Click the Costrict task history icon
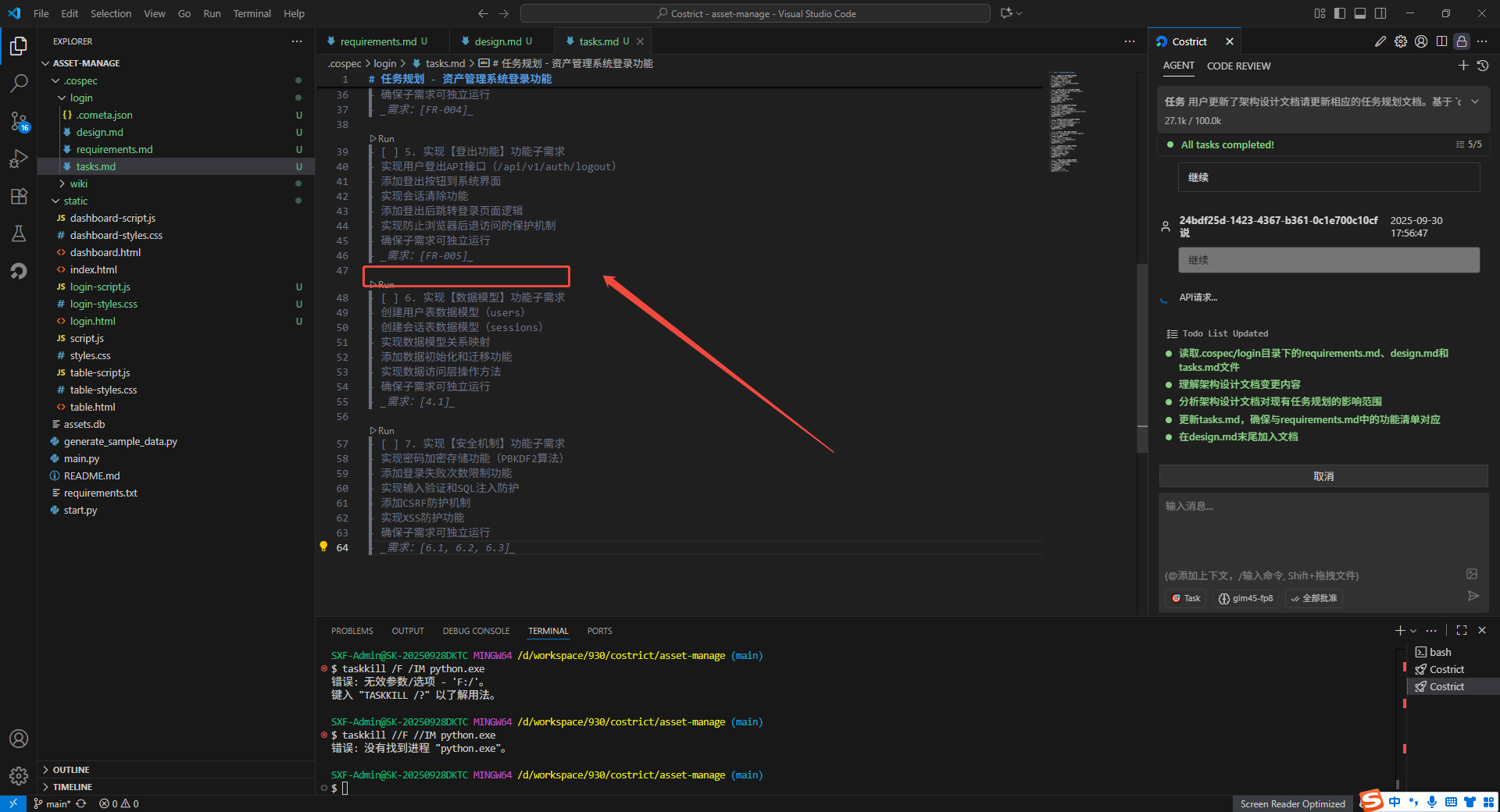This screenshot has height=812, width=1500. (x=1483, y=66)
